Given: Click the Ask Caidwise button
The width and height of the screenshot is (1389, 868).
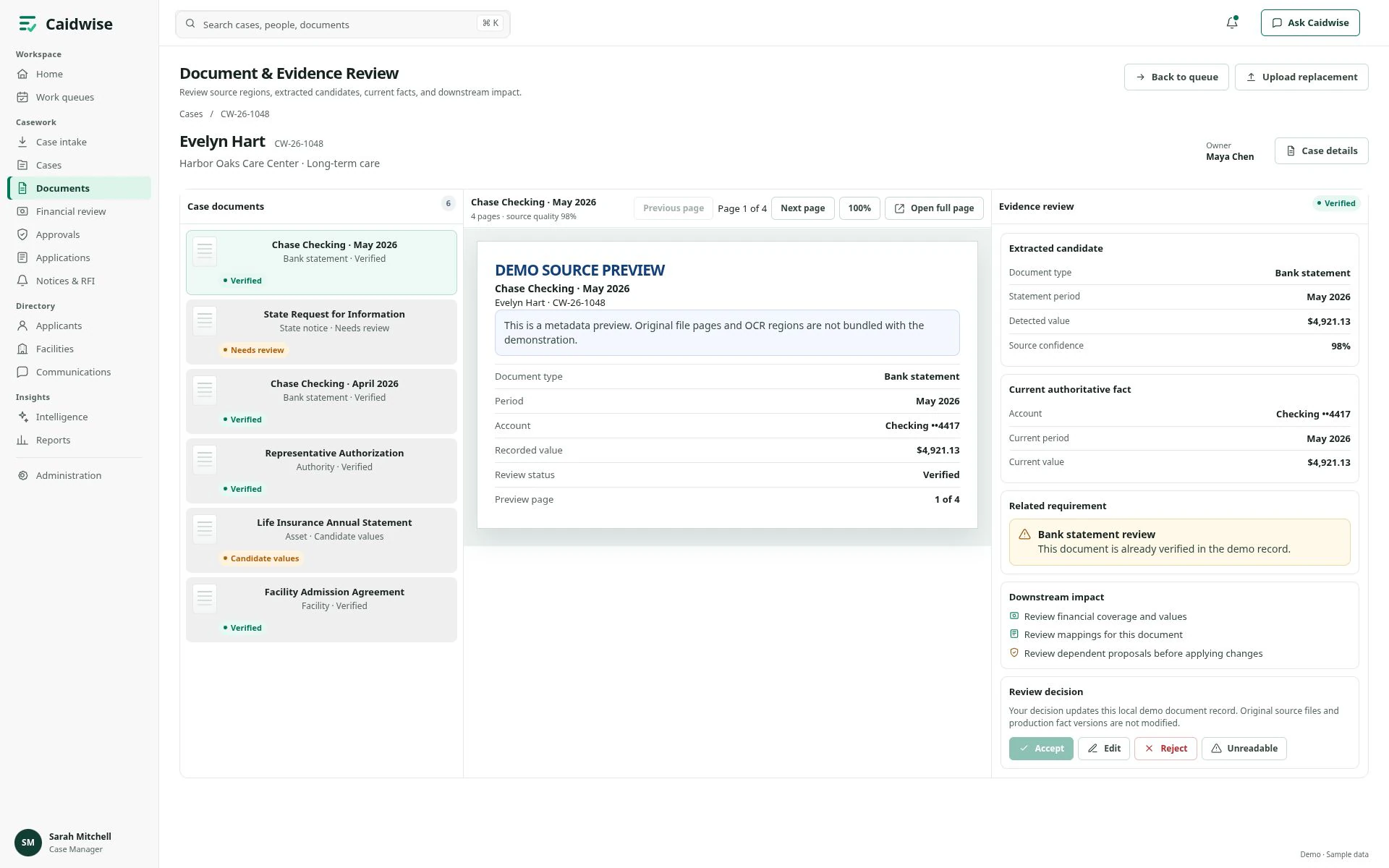Looking at the screenshot, I should 1310,22.
